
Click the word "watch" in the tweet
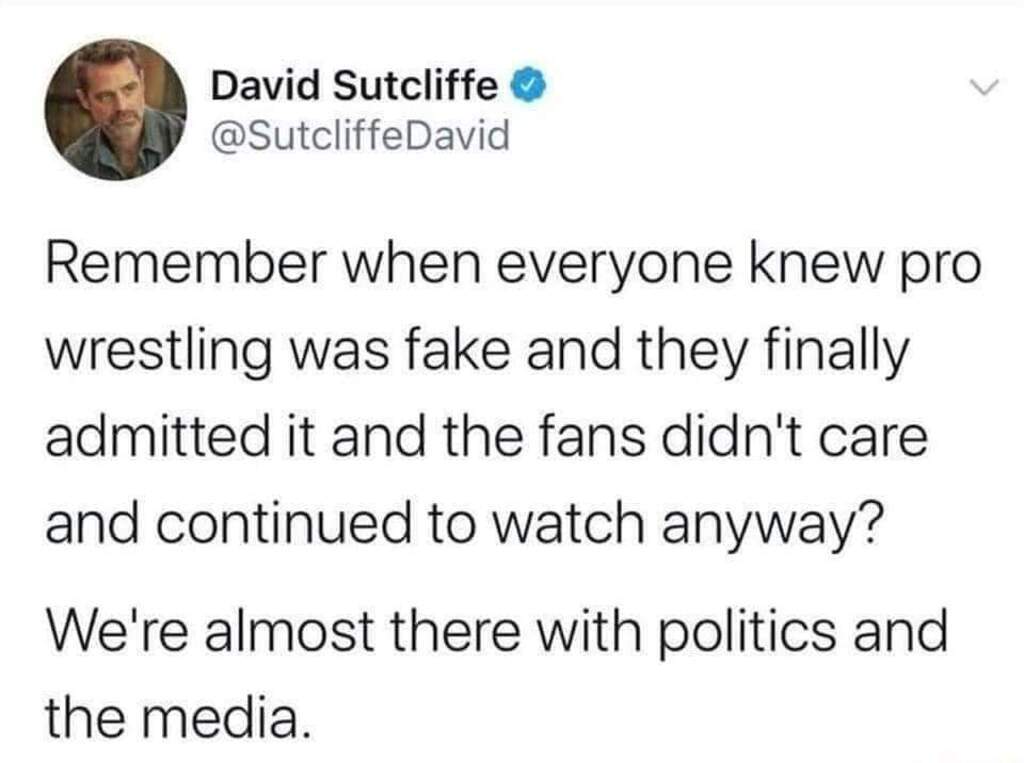(x=568, y=524)
